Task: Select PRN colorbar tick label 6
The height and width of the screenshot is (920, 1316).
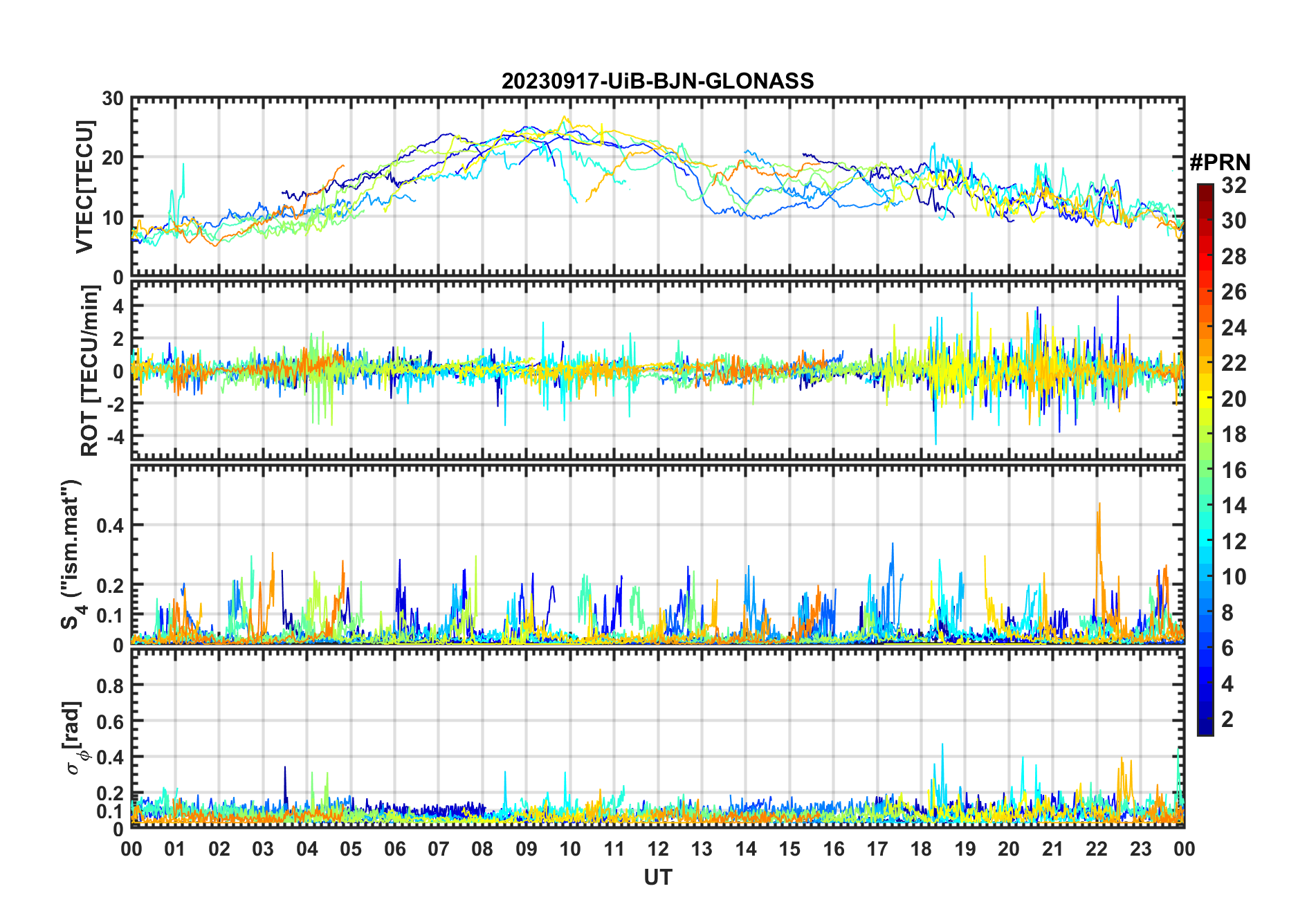Action: pos(1227,648)
